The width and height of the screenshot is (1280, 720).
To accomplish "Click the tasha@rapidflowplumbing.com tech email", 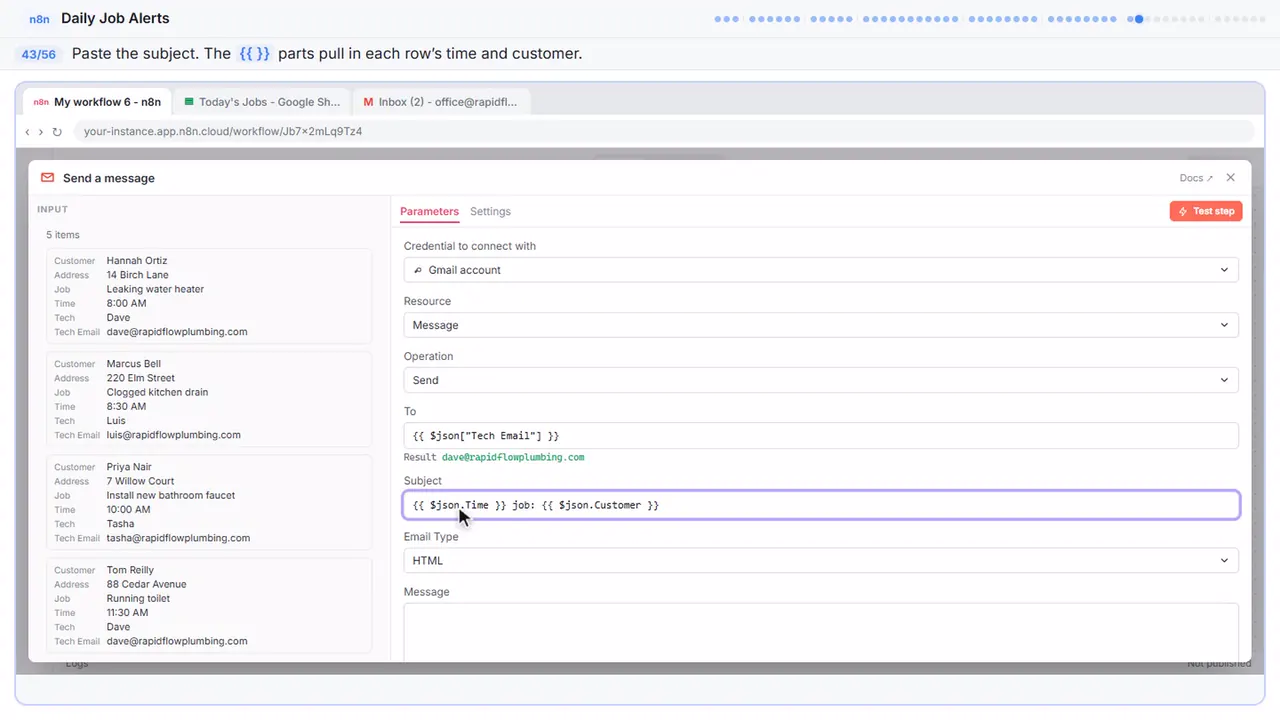I will pos(178,538).
